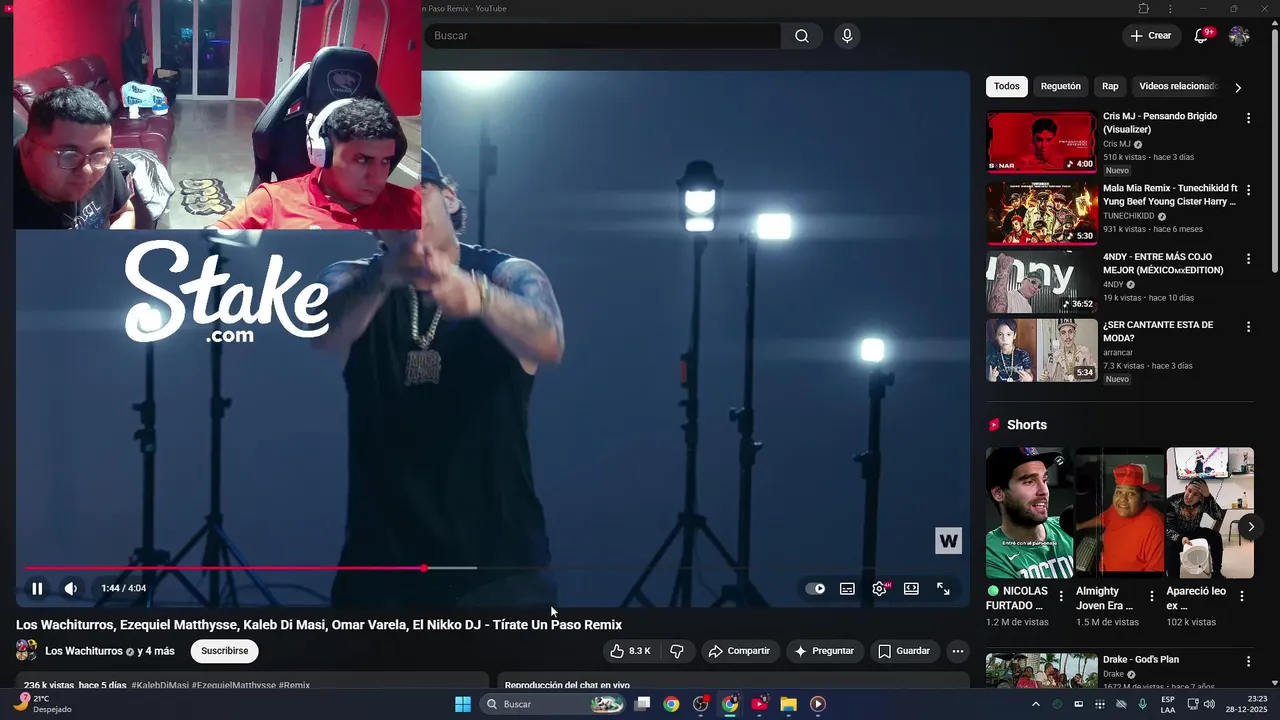This screenshot has height=720, width=1280.
Task: Start voice search with the microphone icon
Action: pyautogui.click(x=847, y=36)
